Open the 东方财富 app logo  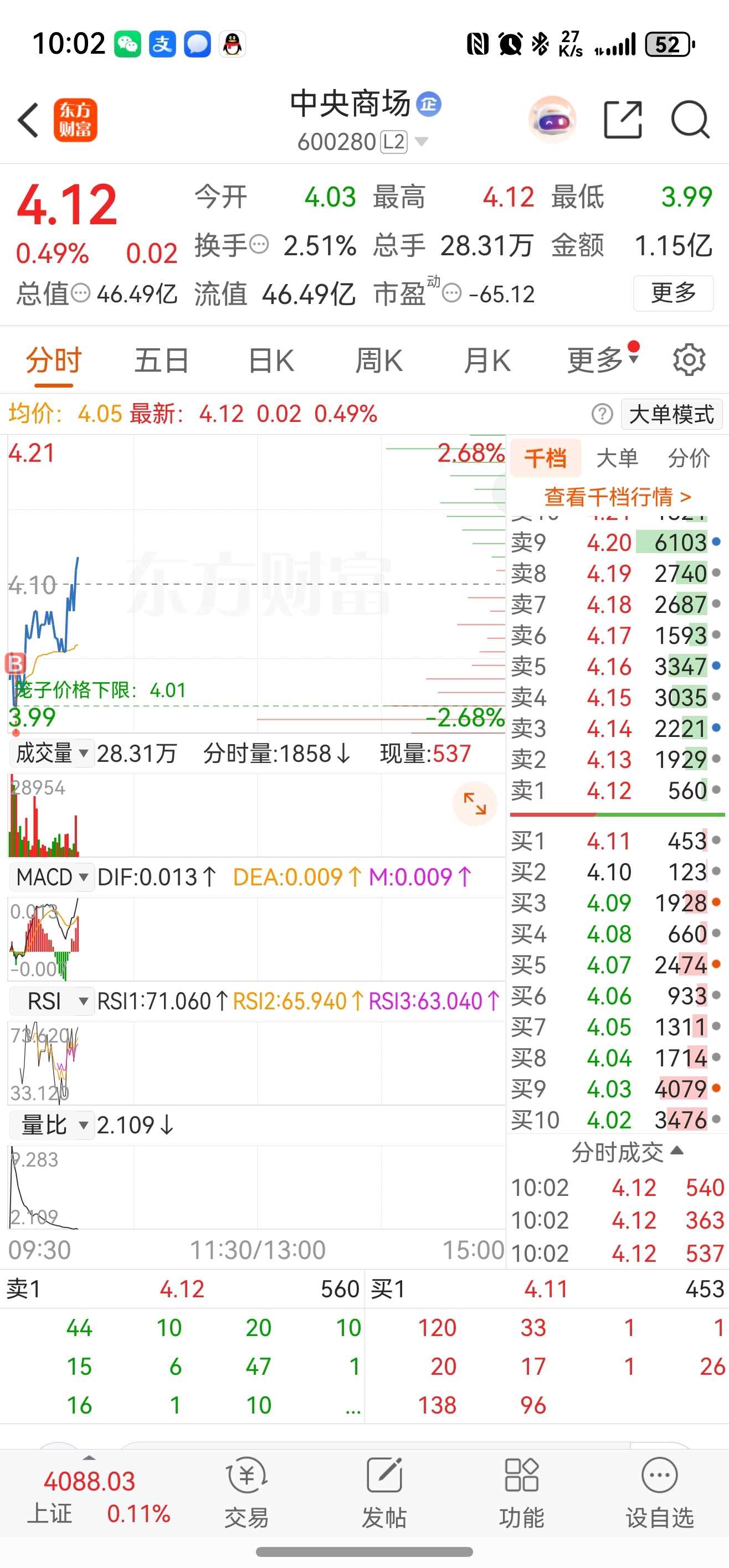pyautogui.click(x=75, y=120)
